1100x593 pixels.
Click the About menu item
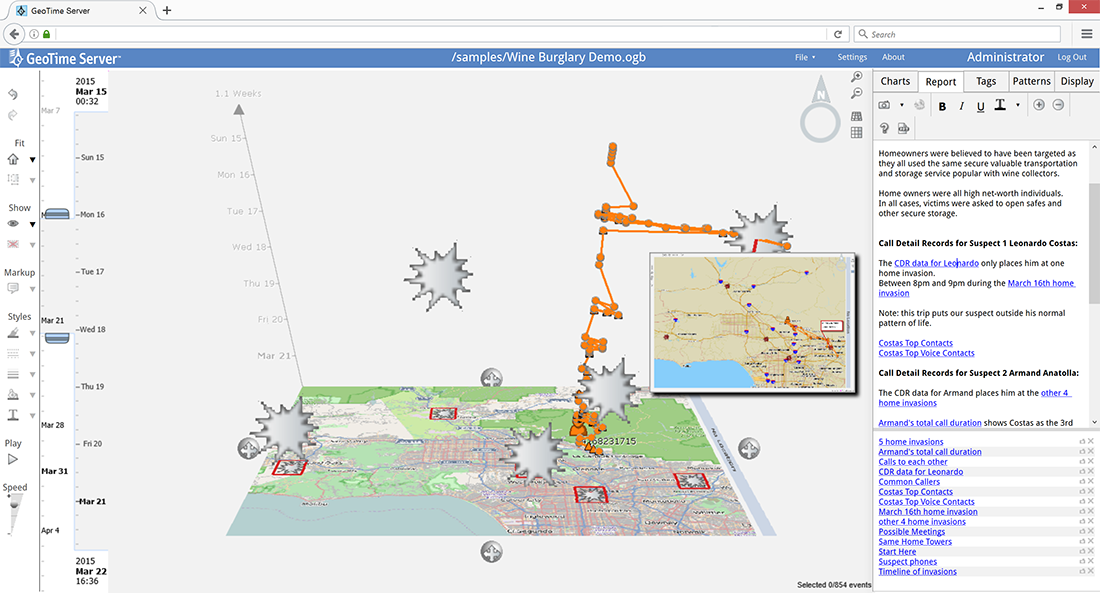click(x=893, y=58)
